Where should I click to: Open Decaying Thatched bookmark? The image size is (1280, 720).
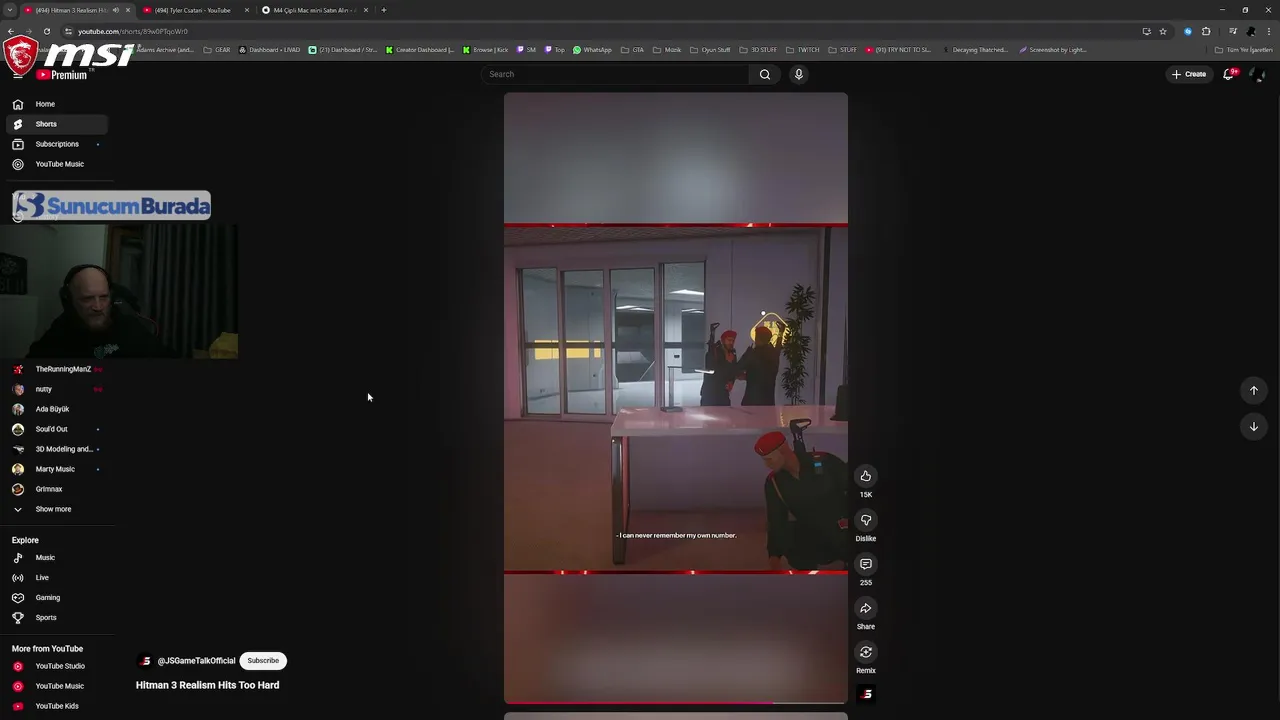tap(975, 50)
